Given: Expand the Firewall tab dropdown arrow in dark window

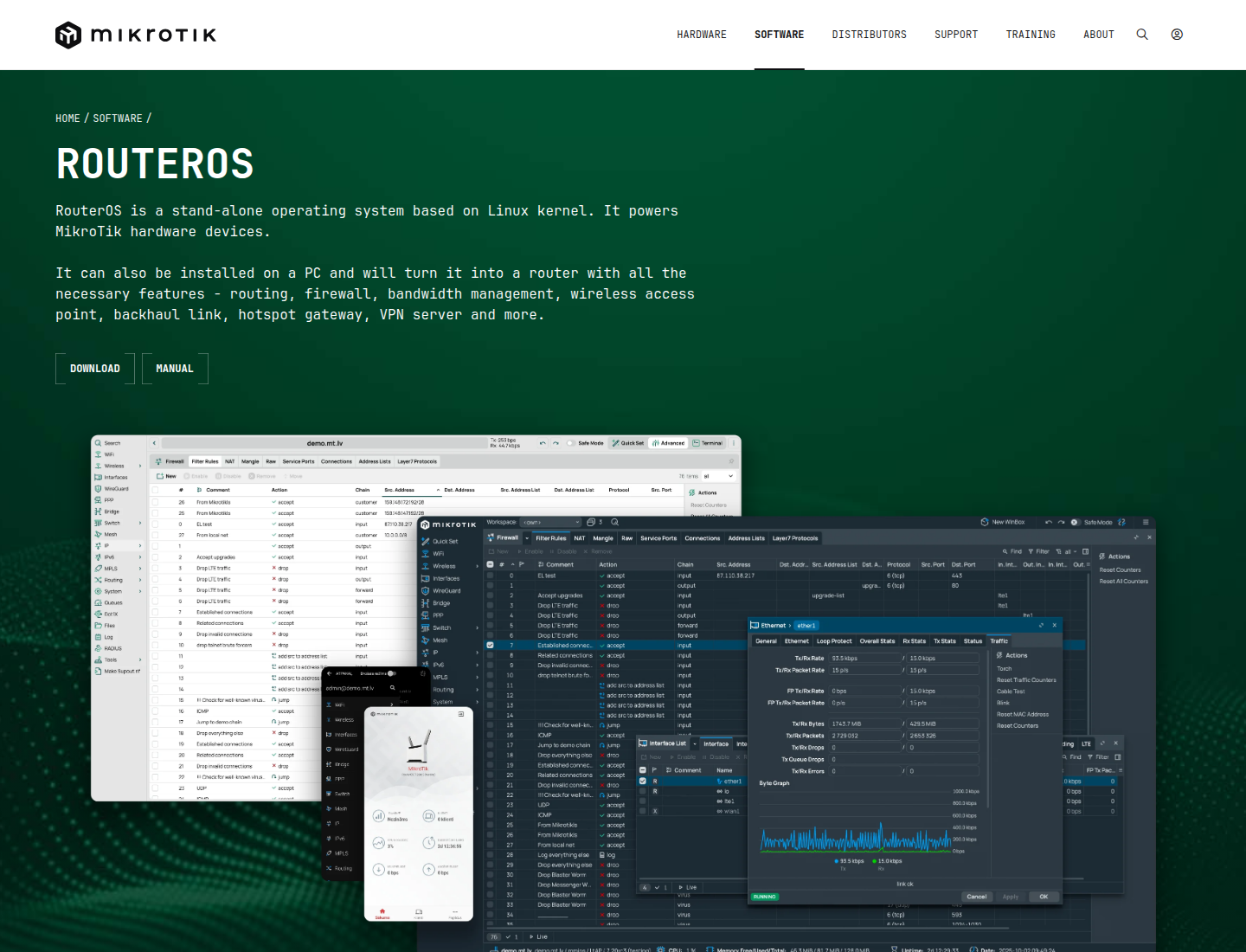Looking at the screenshot, I should point(525,538).
